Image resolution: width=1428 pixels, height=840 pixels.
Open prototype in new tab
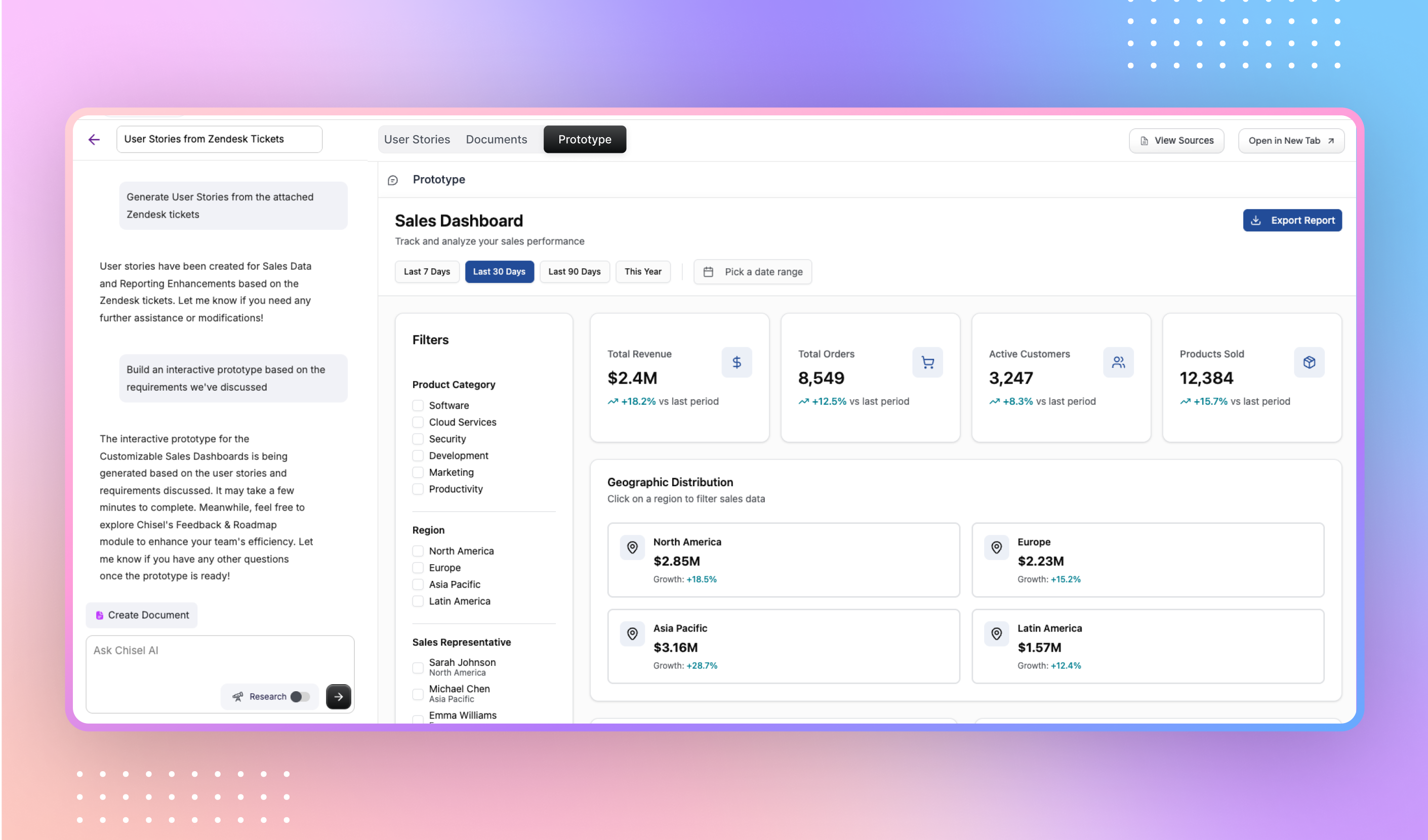1290,141
